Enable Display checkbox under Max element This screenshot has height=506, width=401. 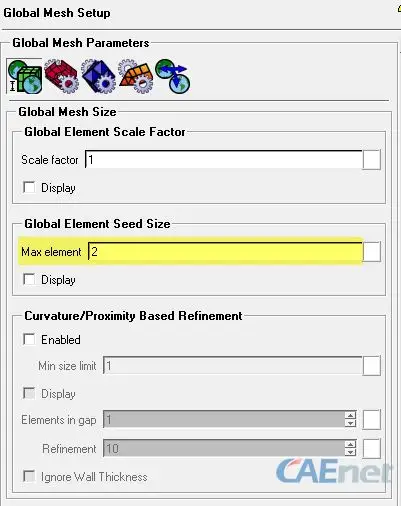pos(29,279)
